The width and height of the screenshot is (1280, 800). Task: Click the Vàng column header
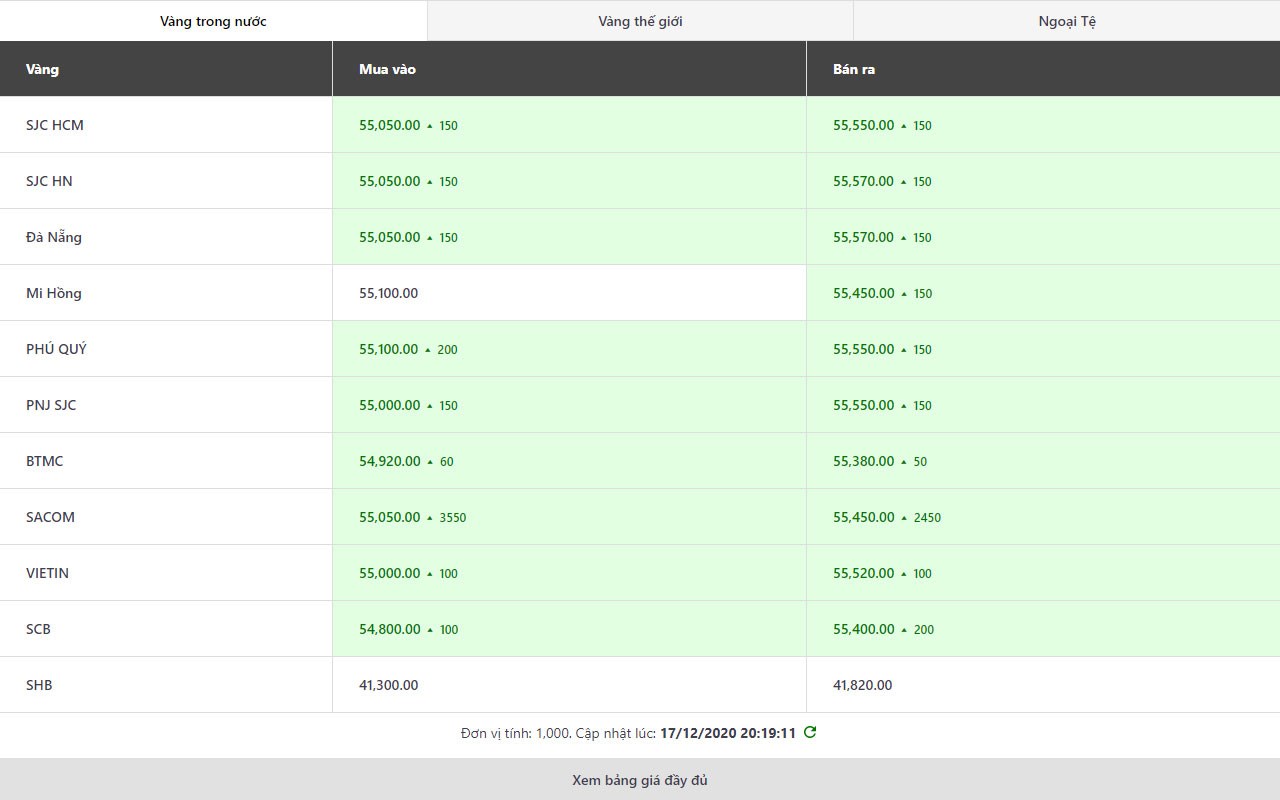[x=43, y=69]
